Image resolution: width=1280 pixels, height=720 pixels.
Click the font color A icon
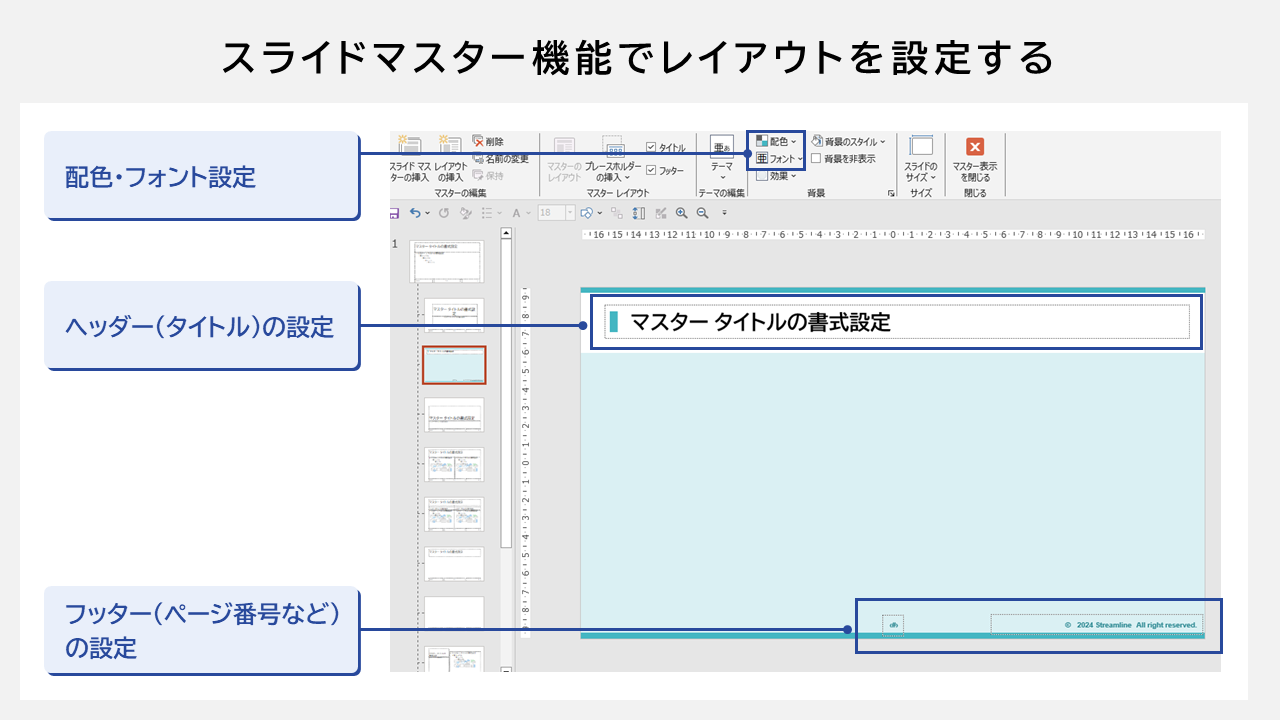[x=517, y=213]
